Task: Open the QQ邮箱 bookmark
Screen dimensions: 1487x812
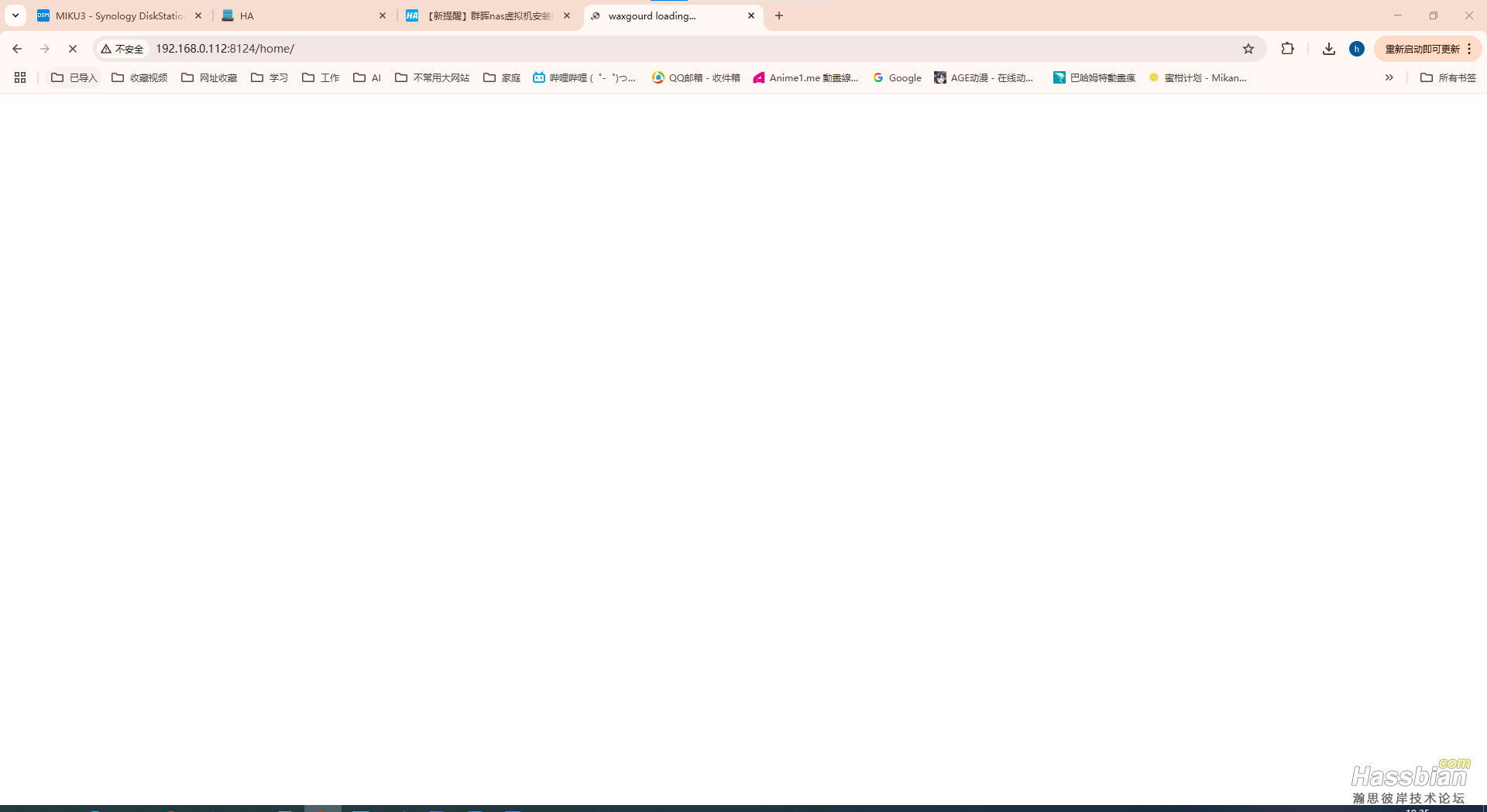Action: (696, 77)
